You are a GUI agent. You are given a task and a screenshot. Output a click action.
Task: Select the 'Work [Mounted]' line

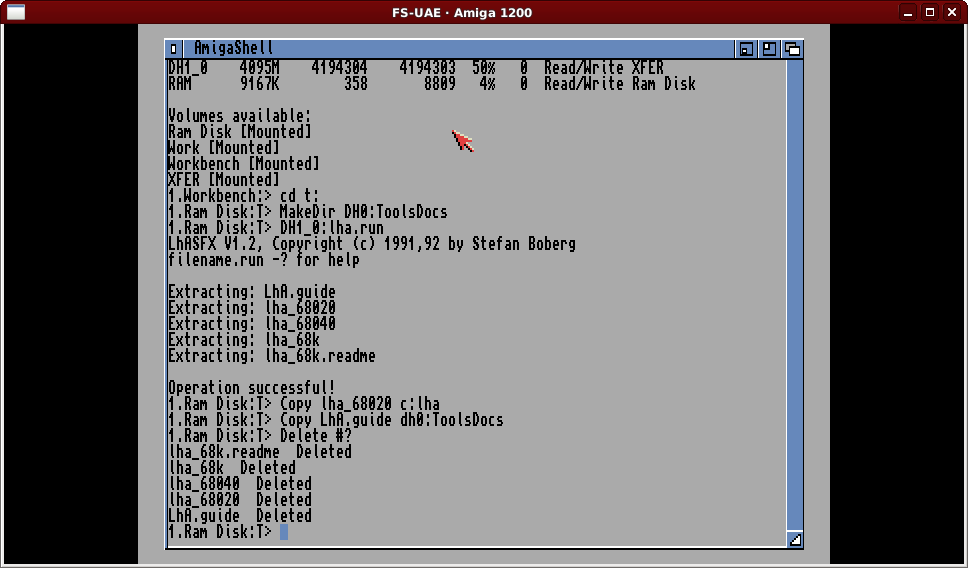(223, 148)
